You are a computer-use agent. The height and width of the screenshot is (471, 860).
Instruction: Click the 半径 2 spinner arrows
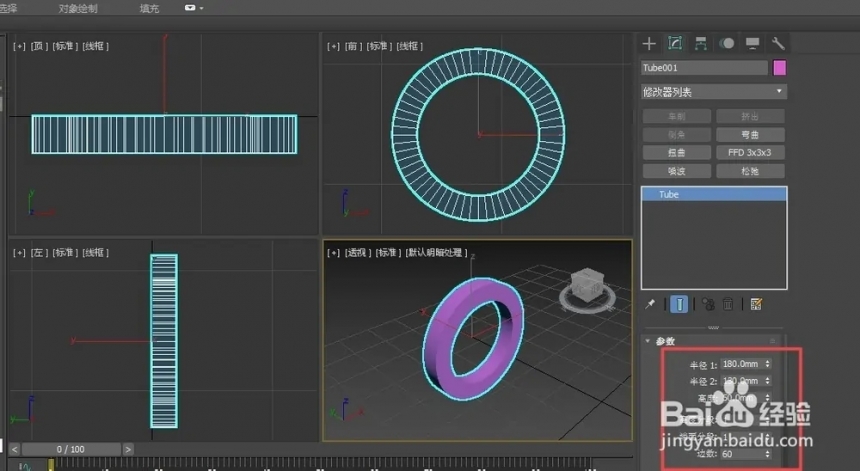coord(767,381)
